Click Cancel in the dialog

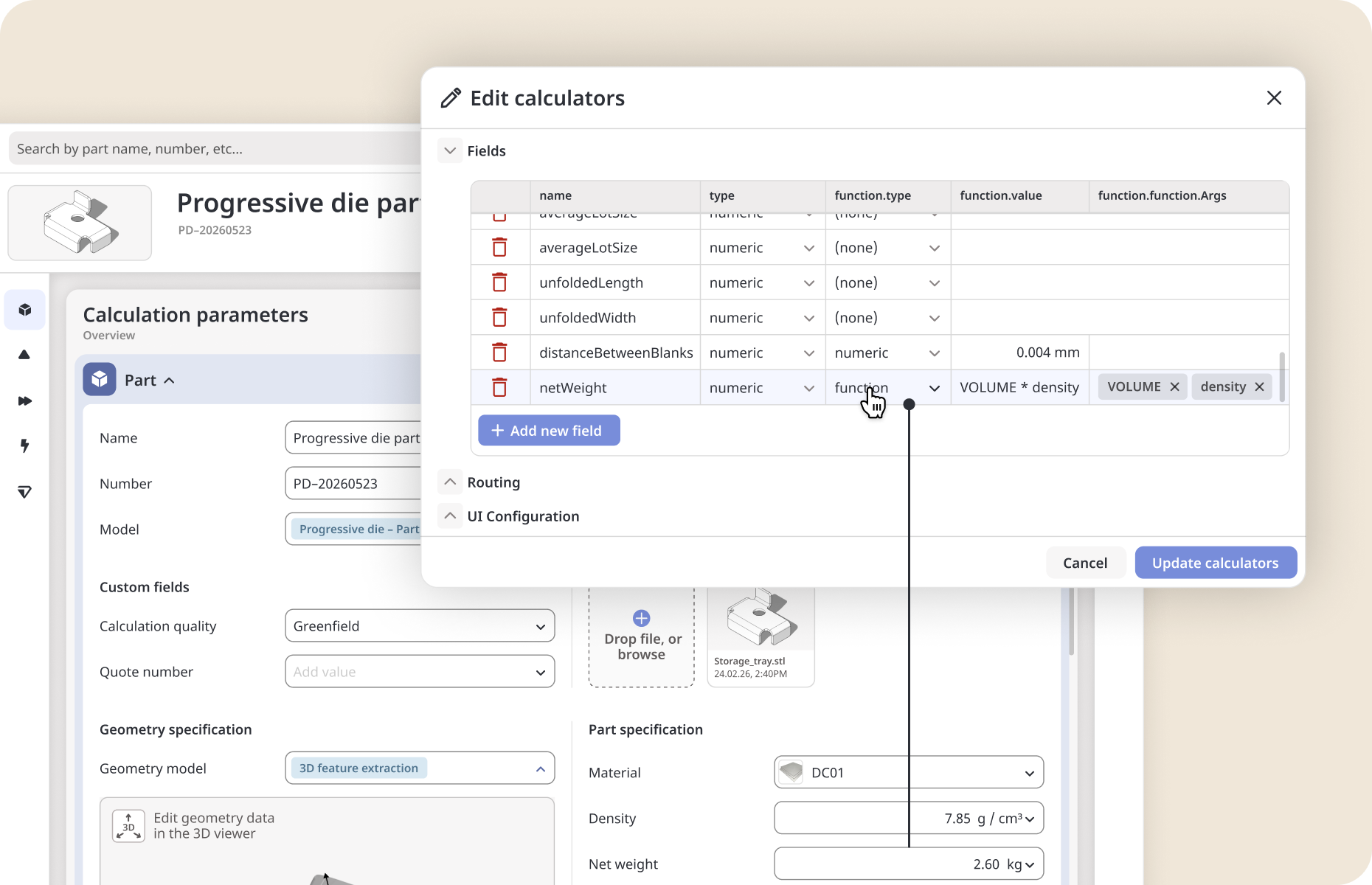pos(1085,563)
